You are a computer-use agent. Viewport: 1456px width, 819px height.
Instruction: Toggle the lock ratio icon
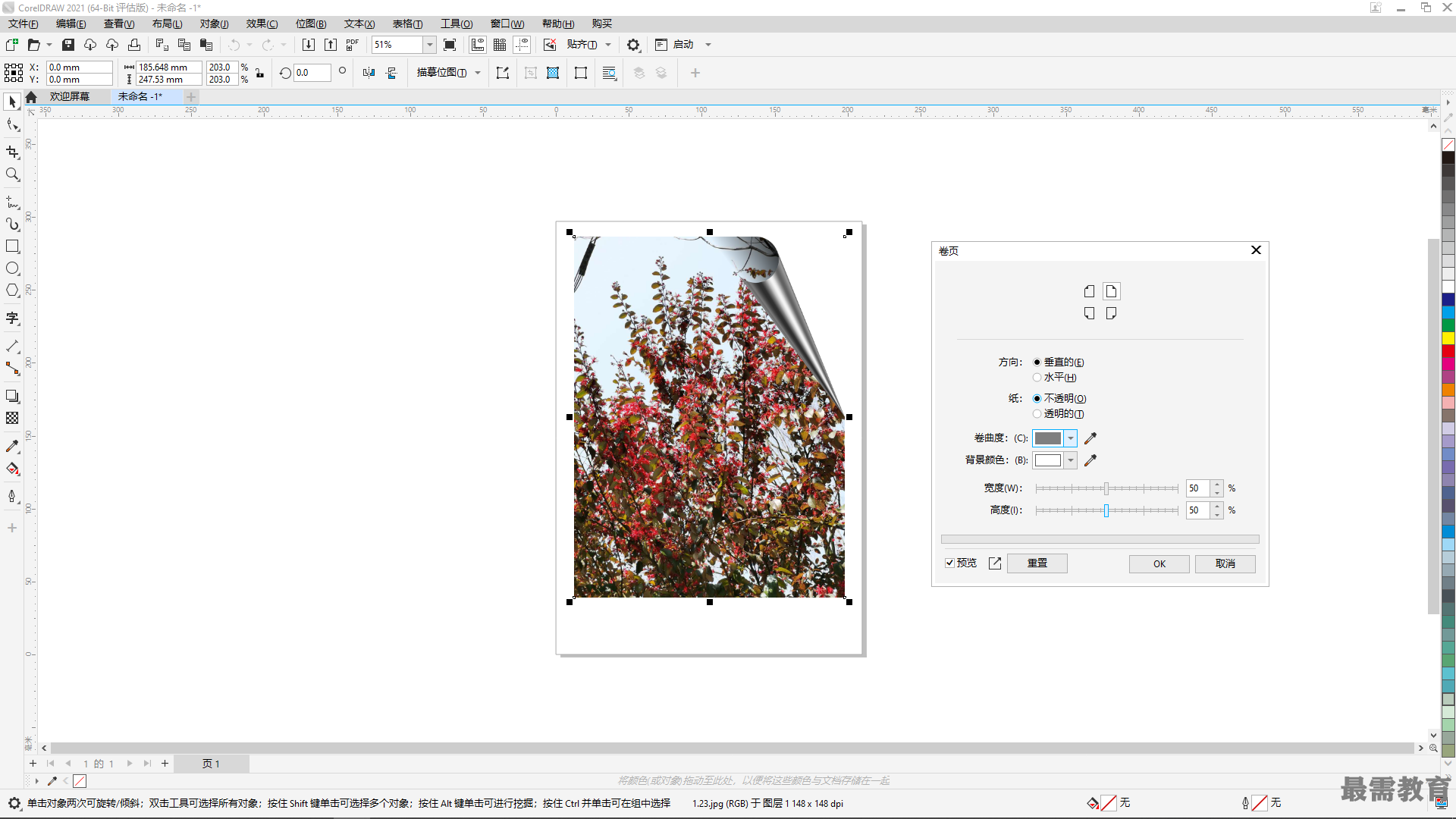click(x=259, y=74)
